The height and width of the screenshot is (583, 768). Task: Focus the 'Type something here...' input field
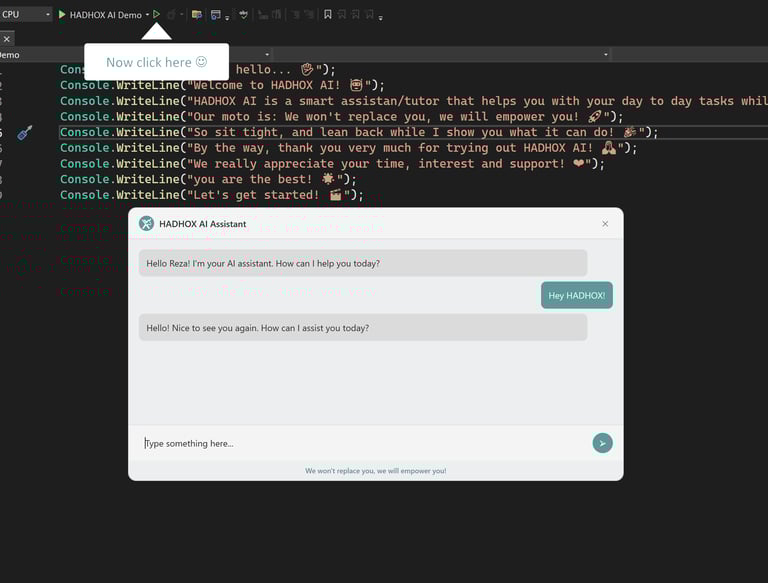coord(362,443)
